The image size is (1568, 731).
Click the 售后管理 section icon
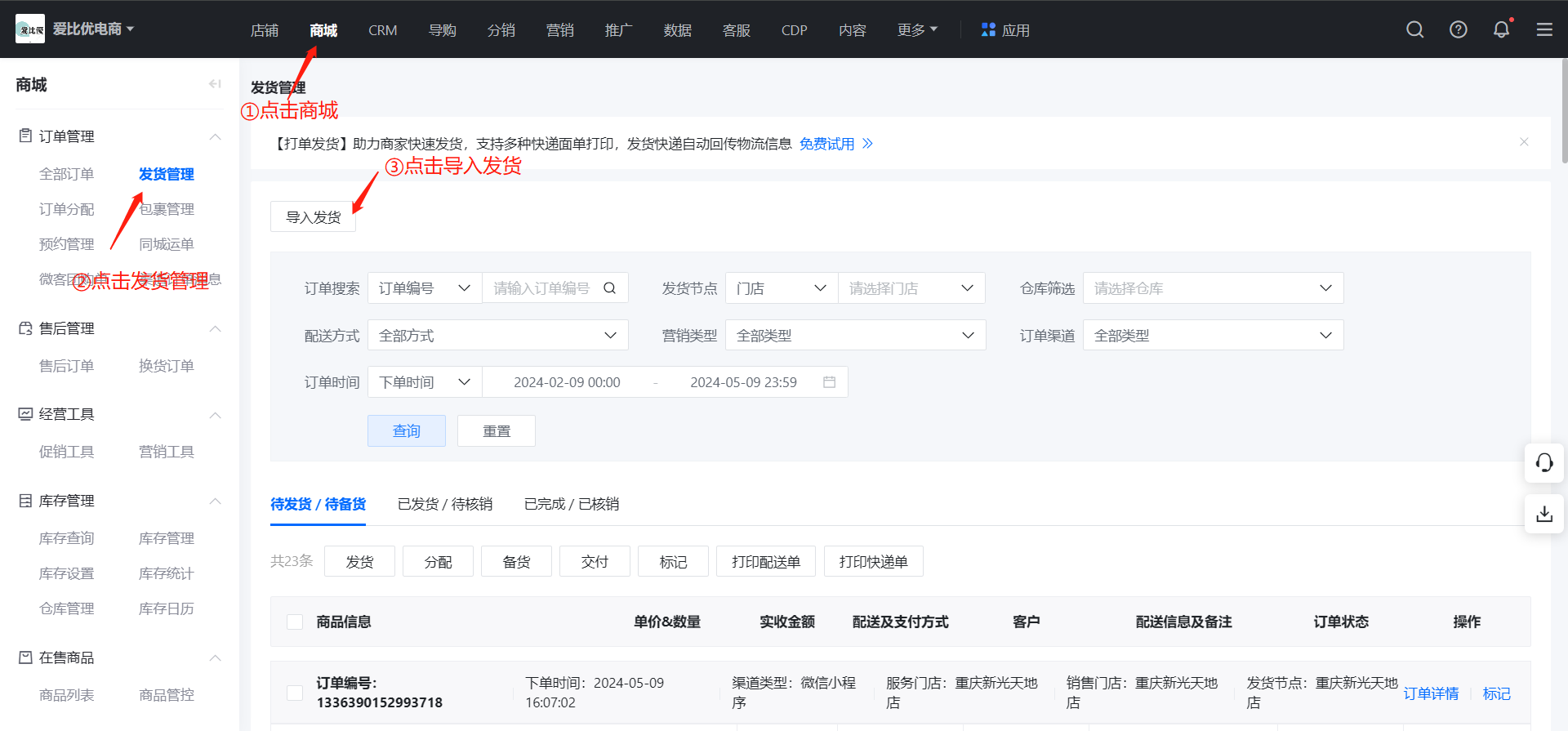click(25, 328)
